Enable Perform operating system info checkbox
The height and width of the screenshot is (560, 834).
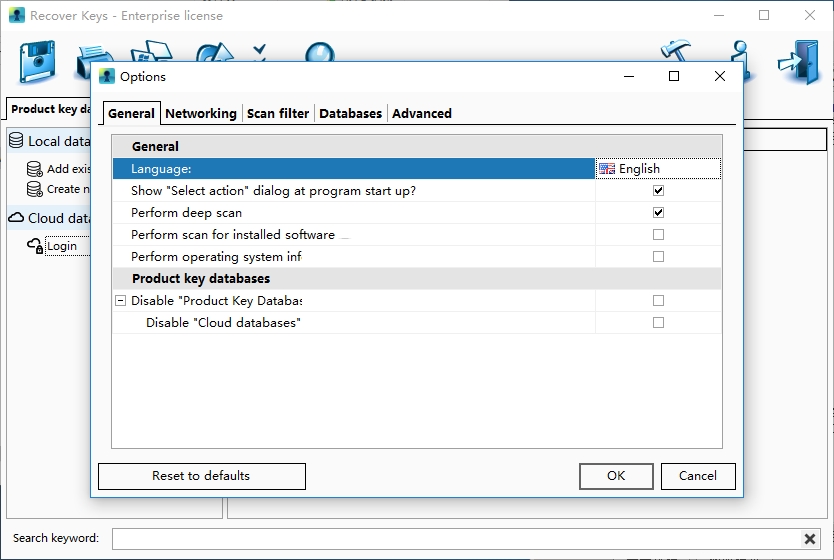[658, 257]
